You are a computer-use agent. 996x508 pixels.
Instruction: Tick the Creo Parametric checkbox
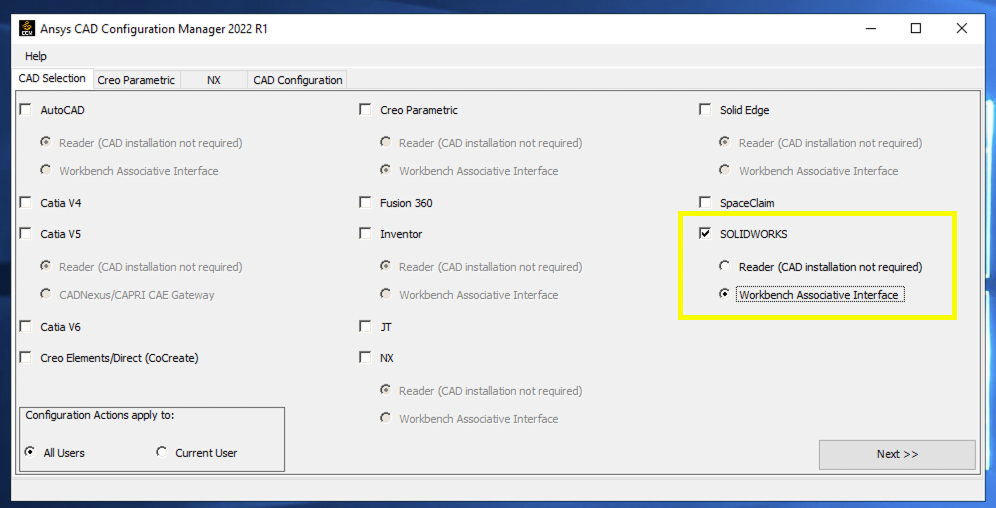coord(365,110)
